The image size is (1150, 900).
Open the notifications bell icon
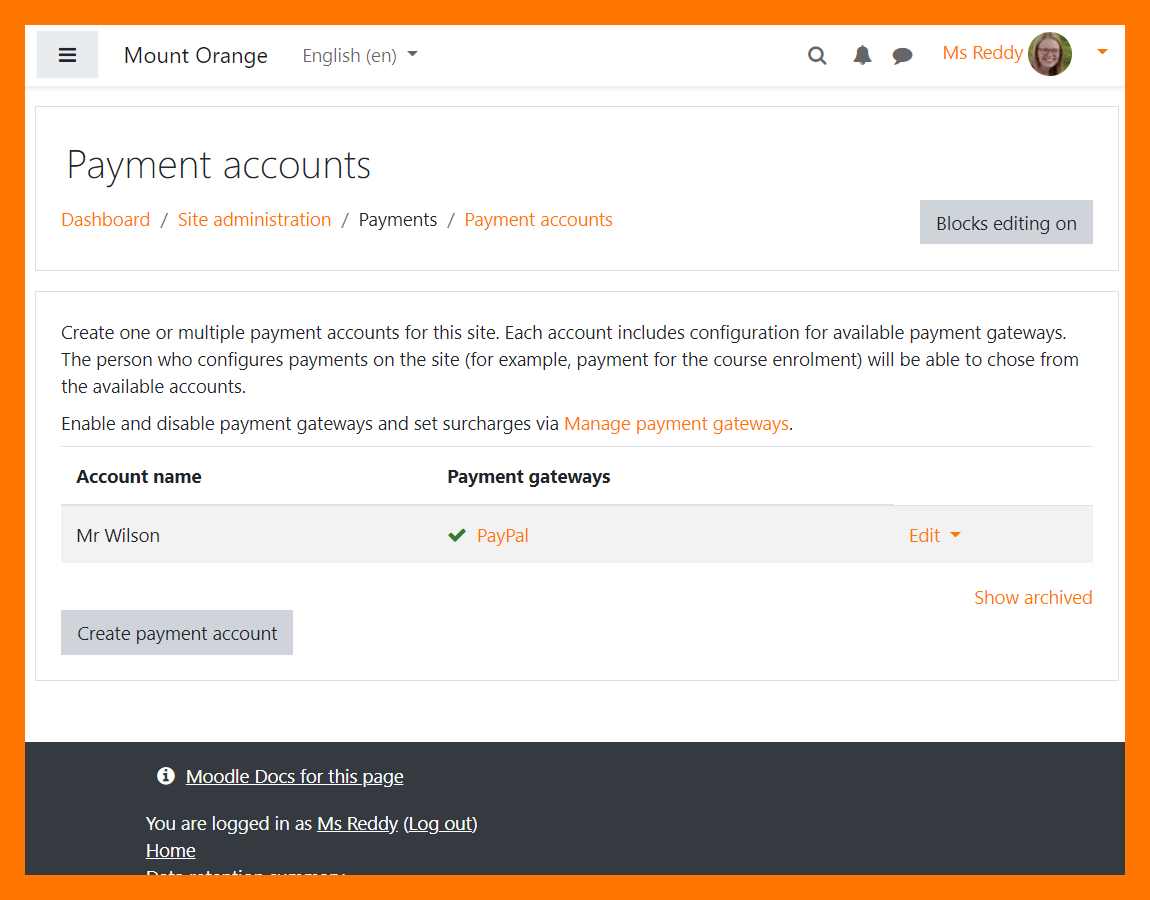[862, 56]
